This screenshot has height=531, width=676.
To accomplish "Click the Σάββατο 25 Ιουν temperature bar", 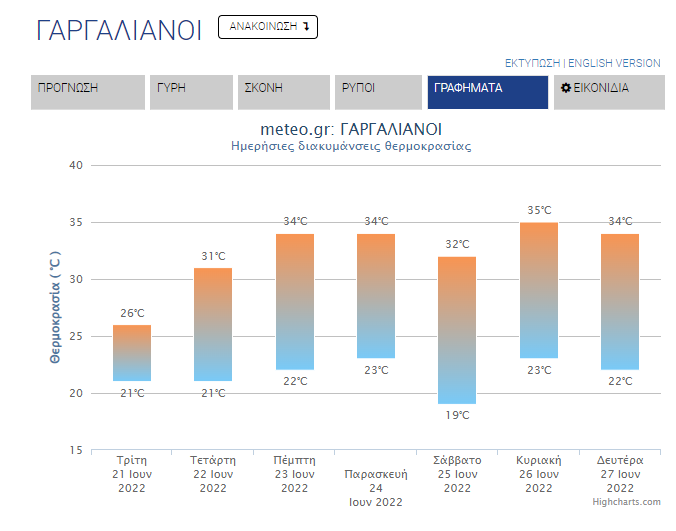I will [457, 330].
